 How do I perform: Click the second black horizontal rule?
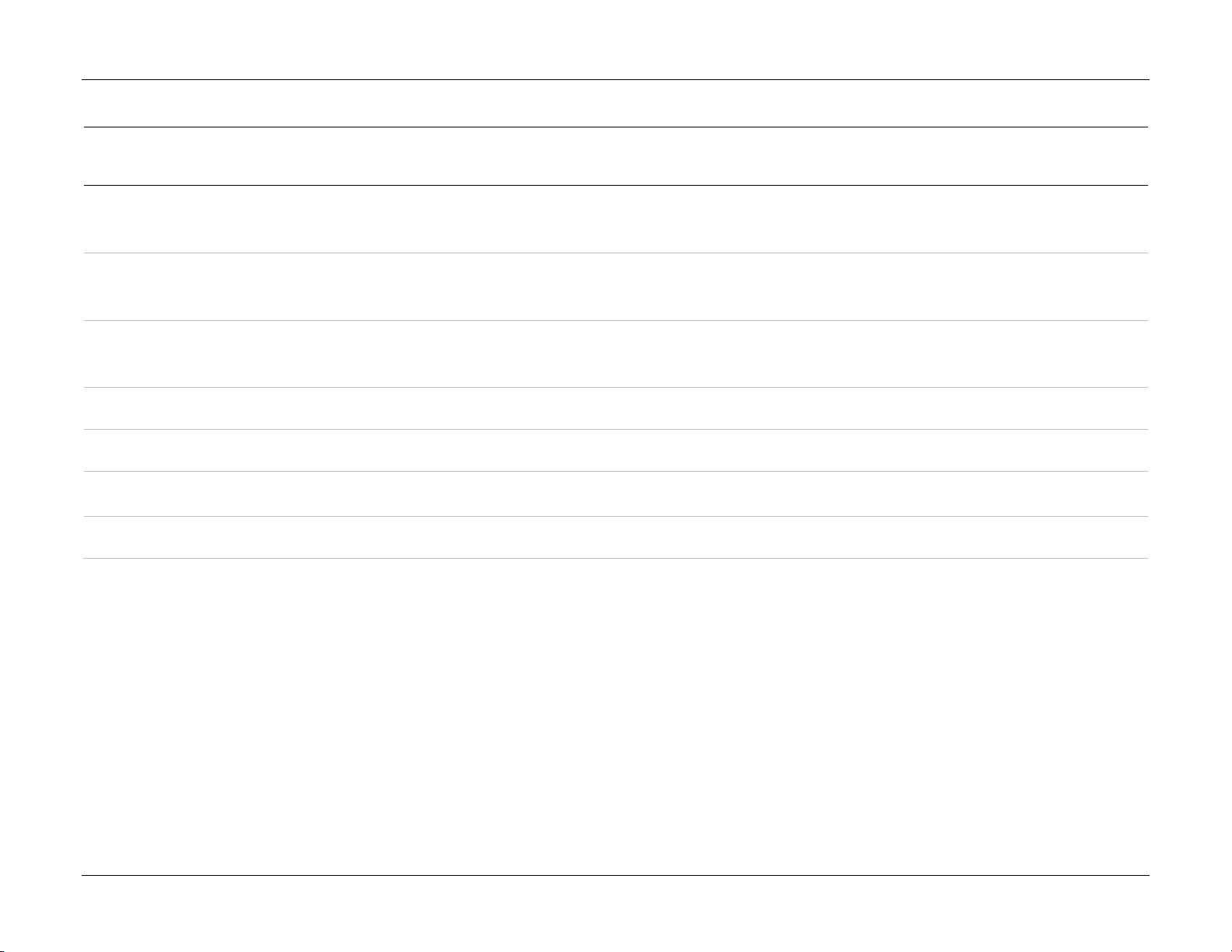(x=616, y=127)
